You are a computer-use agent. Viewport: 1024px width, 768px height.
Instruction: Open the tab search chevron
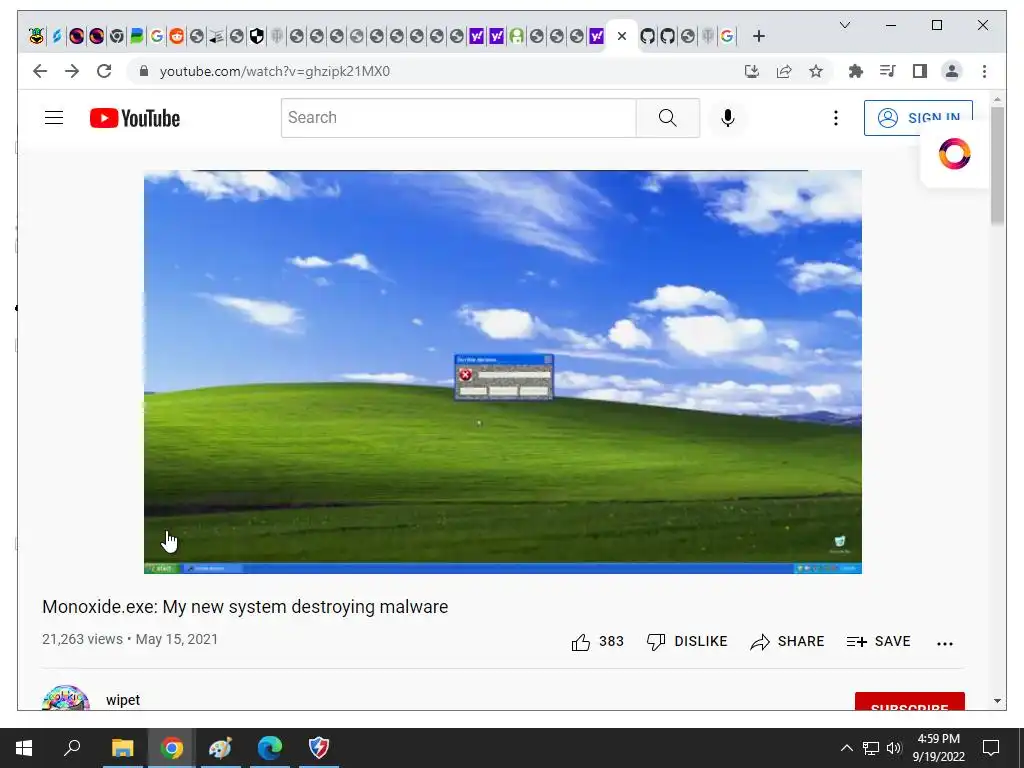(844, 25)
